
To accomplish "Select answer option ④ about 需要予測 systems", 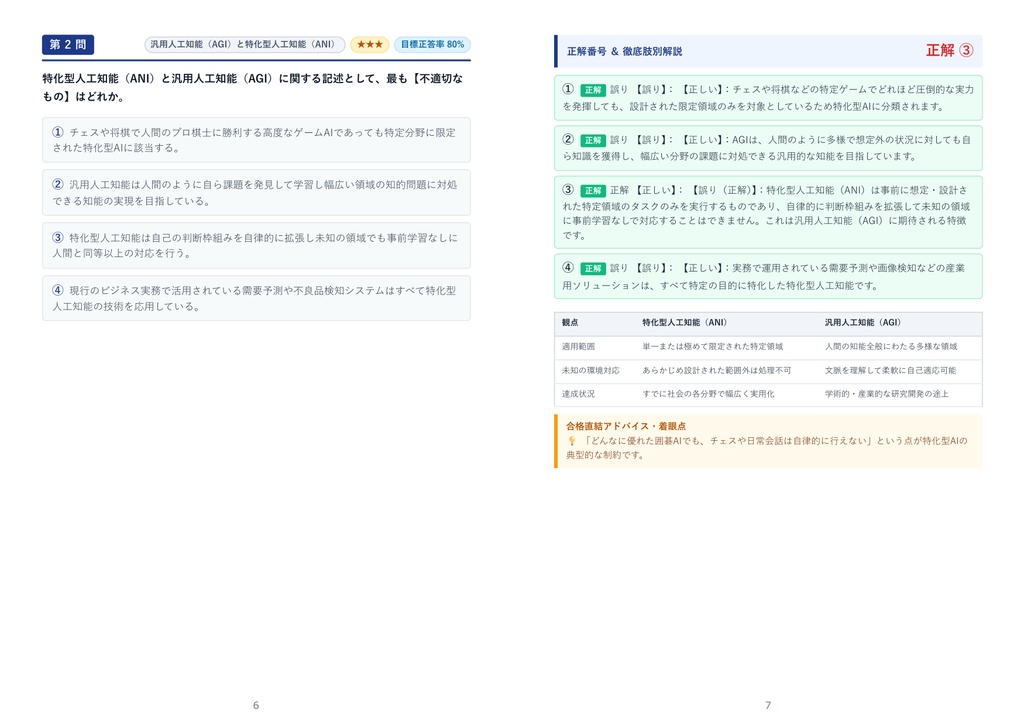I will coord(256,299).
